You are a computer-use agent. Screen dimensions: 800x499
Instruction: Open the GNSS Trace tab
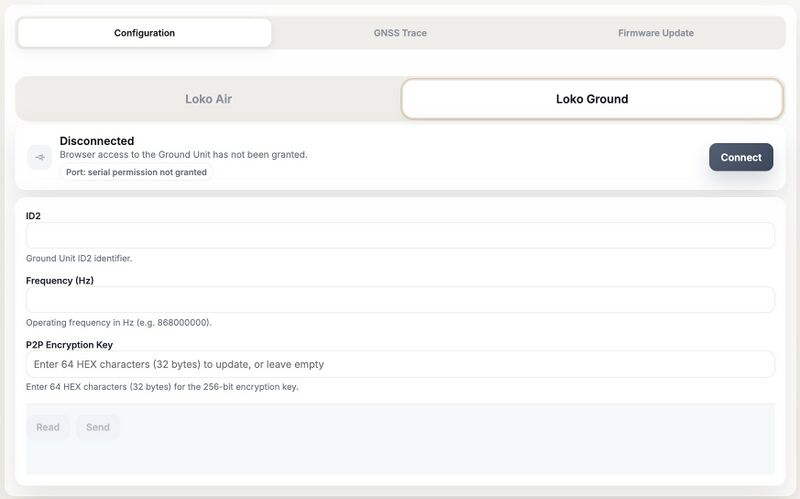pyautogui.click(x=400, y=33)
